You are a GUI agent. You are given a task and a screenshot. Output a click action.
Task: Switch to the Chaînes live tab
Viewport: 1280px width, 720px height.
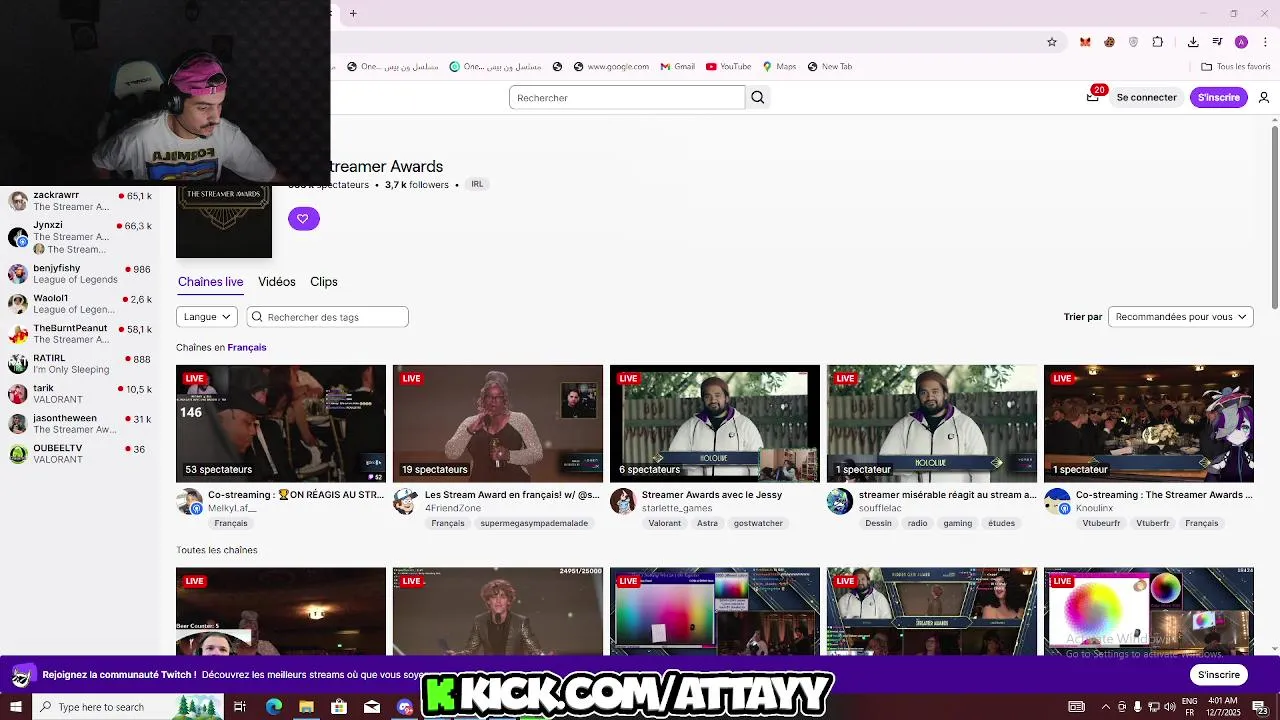click(x=211, y=282)
